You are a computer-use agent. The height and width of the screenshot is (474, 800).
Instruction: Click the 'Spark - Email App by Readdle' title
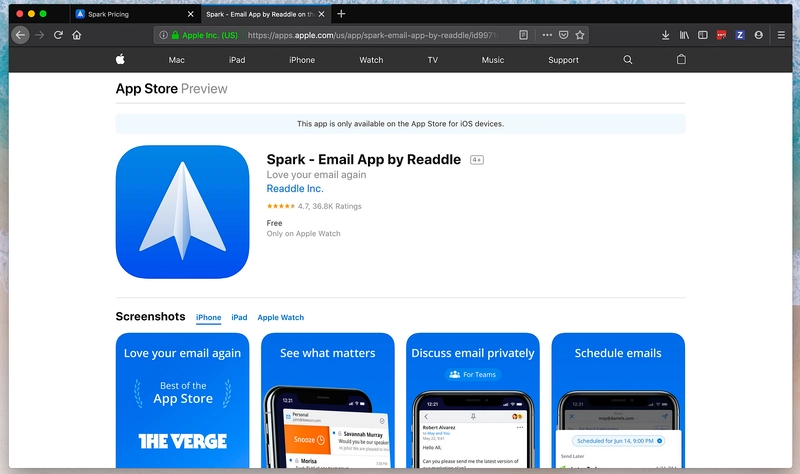point(364,160)
